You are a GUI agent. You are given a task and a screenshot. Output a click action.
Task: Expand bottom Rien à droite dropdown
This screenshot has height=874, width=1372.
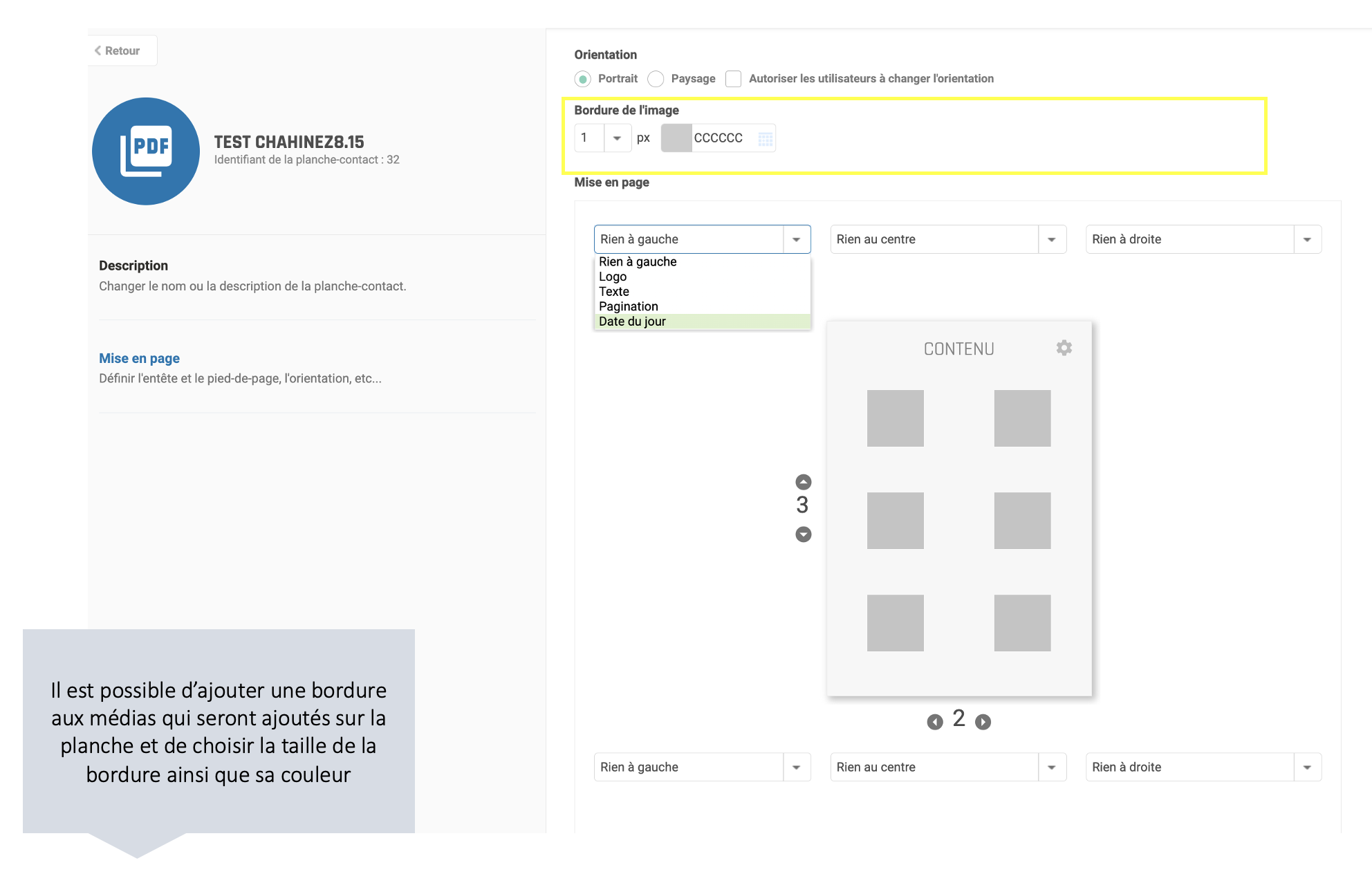point(1306,768)
